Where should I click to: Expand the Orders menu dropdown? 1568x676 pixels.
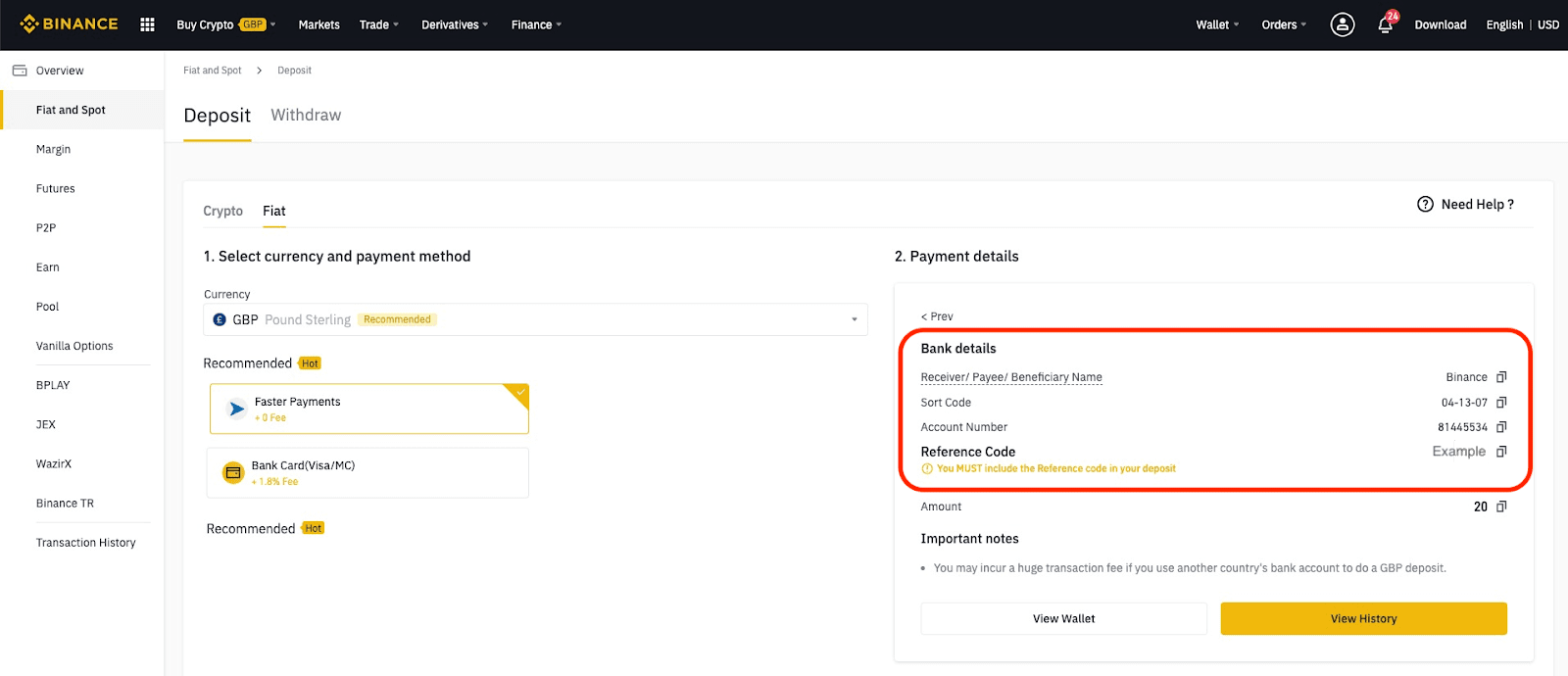(1284, 24)
